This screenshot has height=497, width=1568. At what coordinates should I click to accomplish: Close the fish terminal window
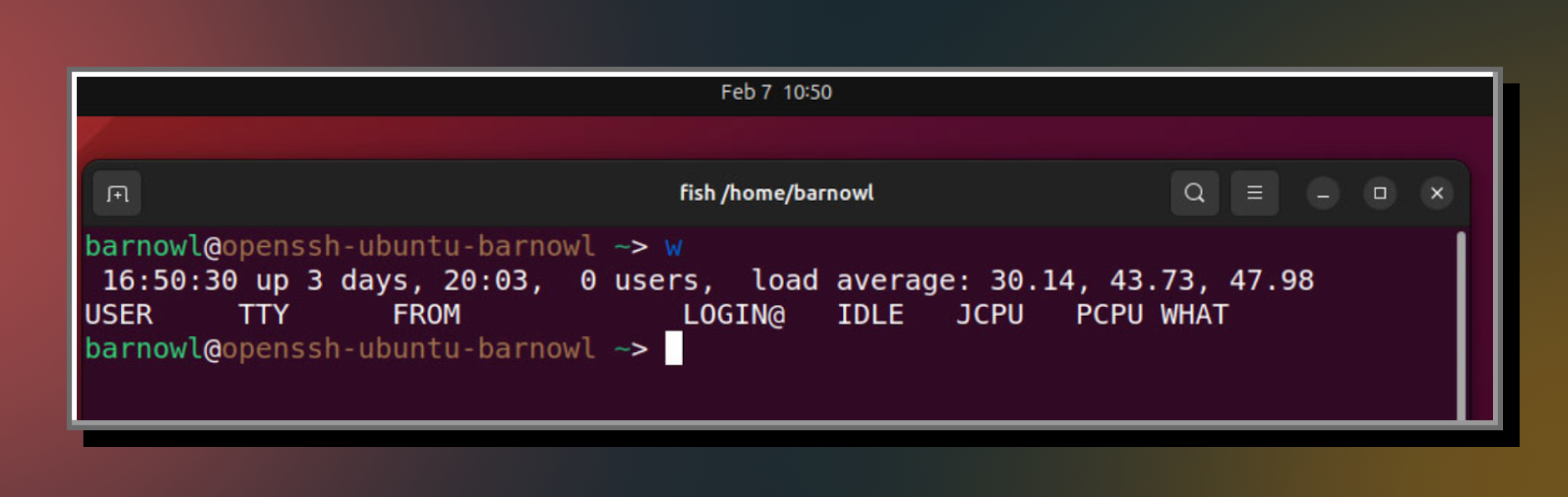(x=1437, y=193)
